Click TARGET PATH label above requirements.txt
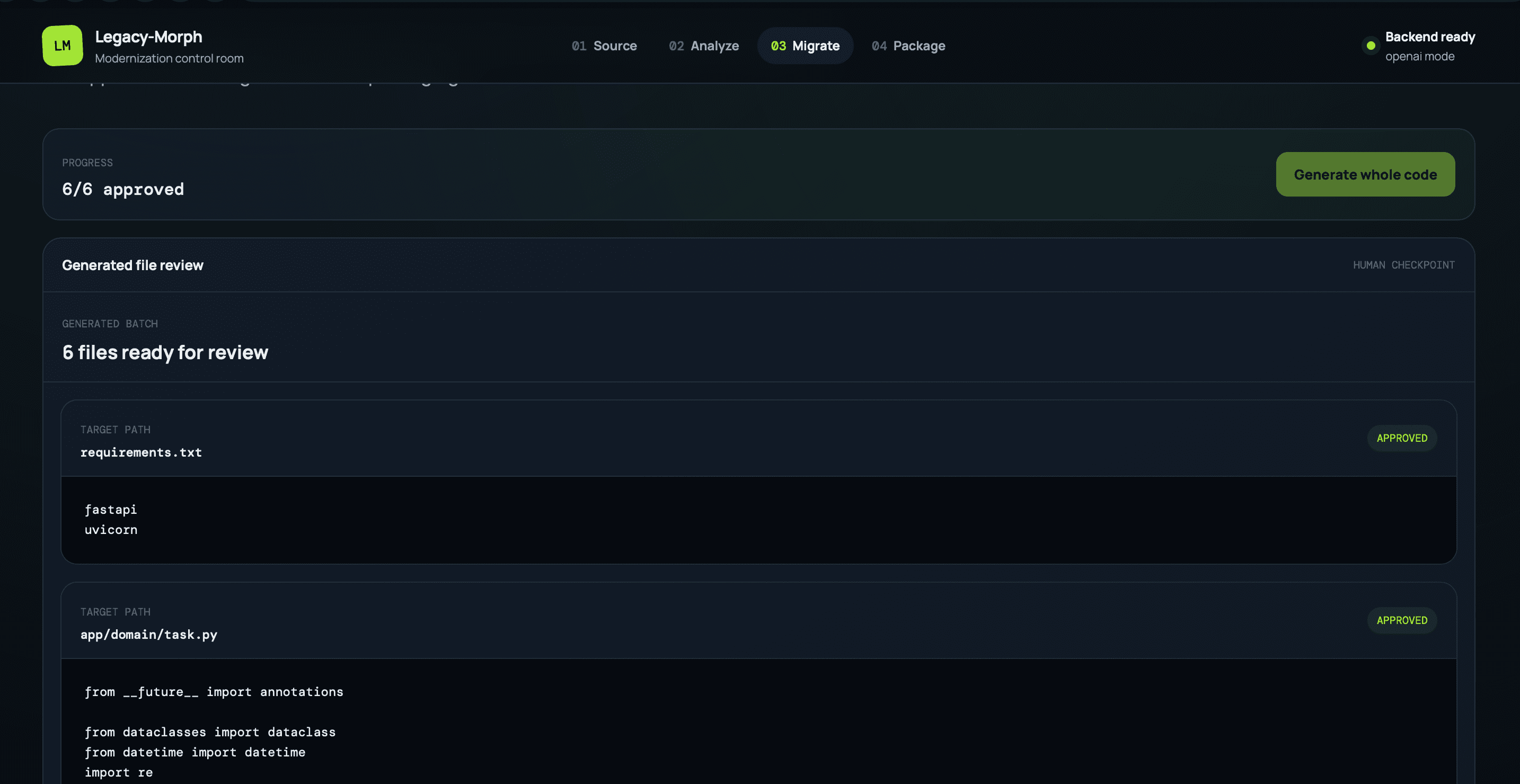1520x784 pixels. (116, 430)
